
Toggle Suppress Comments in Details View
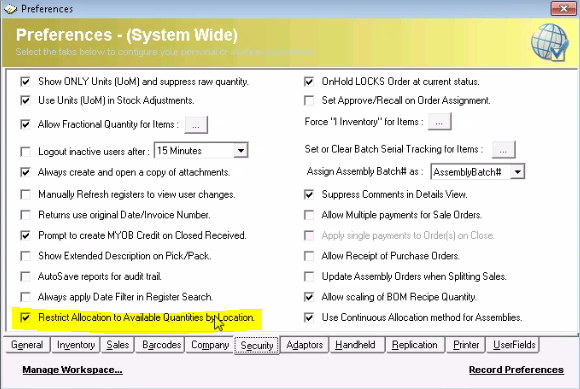click(309, 194)
